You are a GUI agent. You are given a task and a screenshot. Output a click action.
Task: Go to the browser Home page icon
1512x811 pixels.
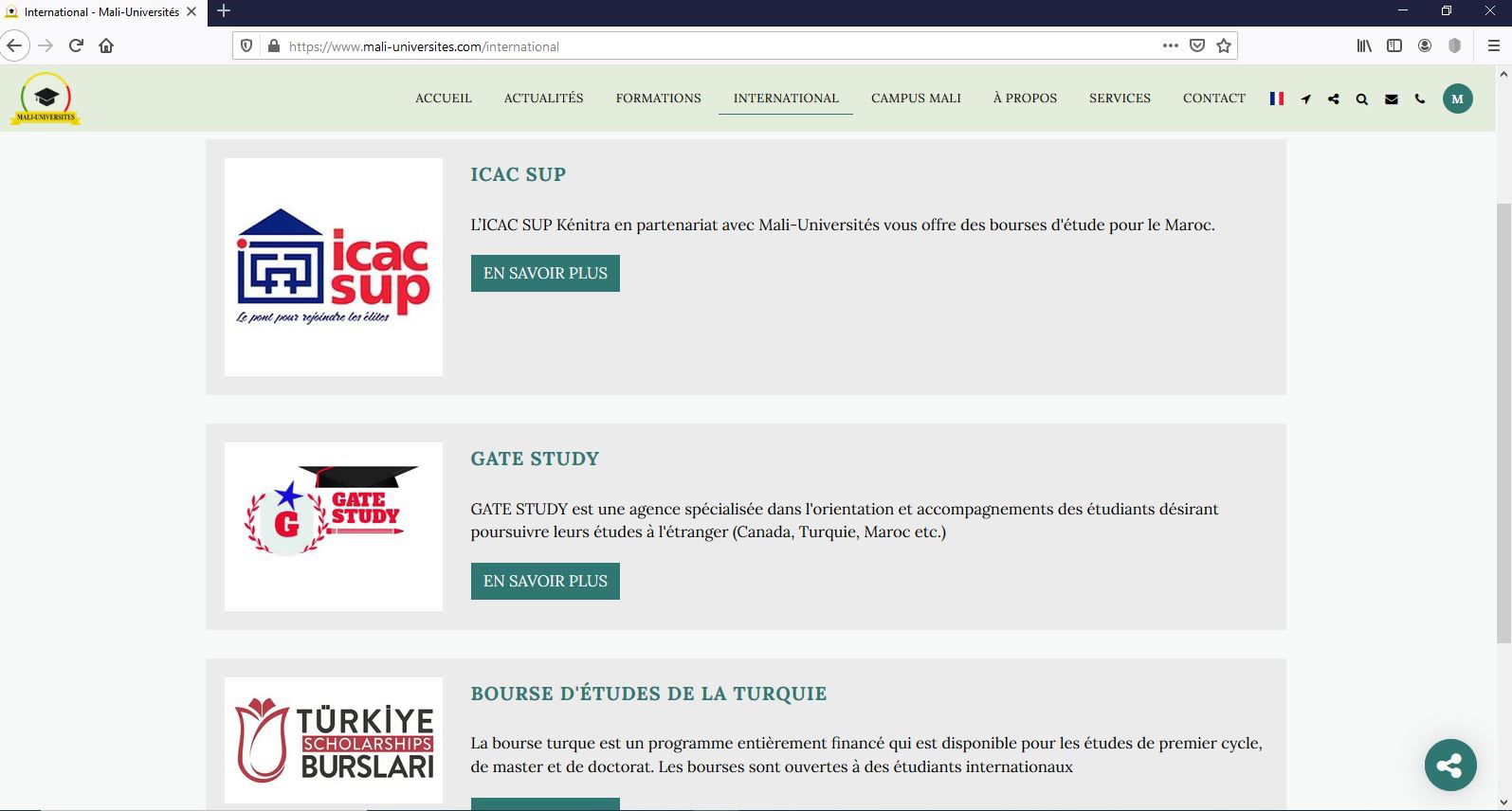106,45
